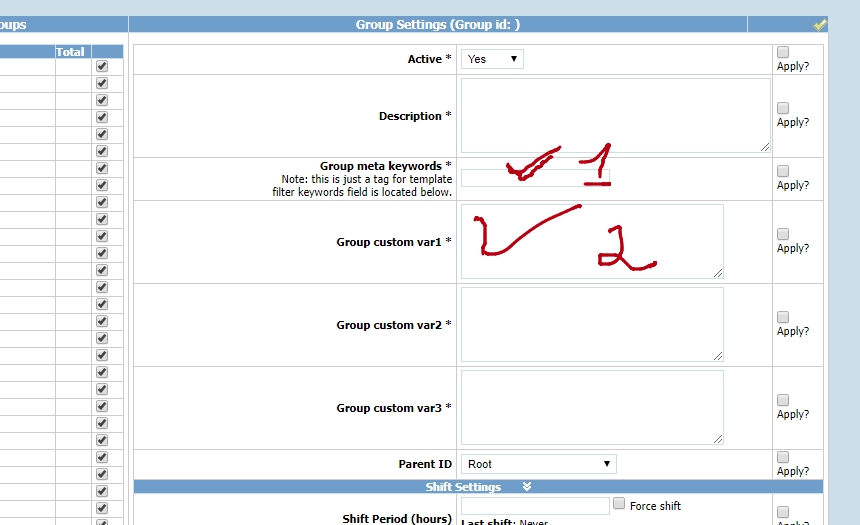Focus the Description text area
Image resolution: width=860 pixels, height=525 pixels.
[x=615, y=116]
